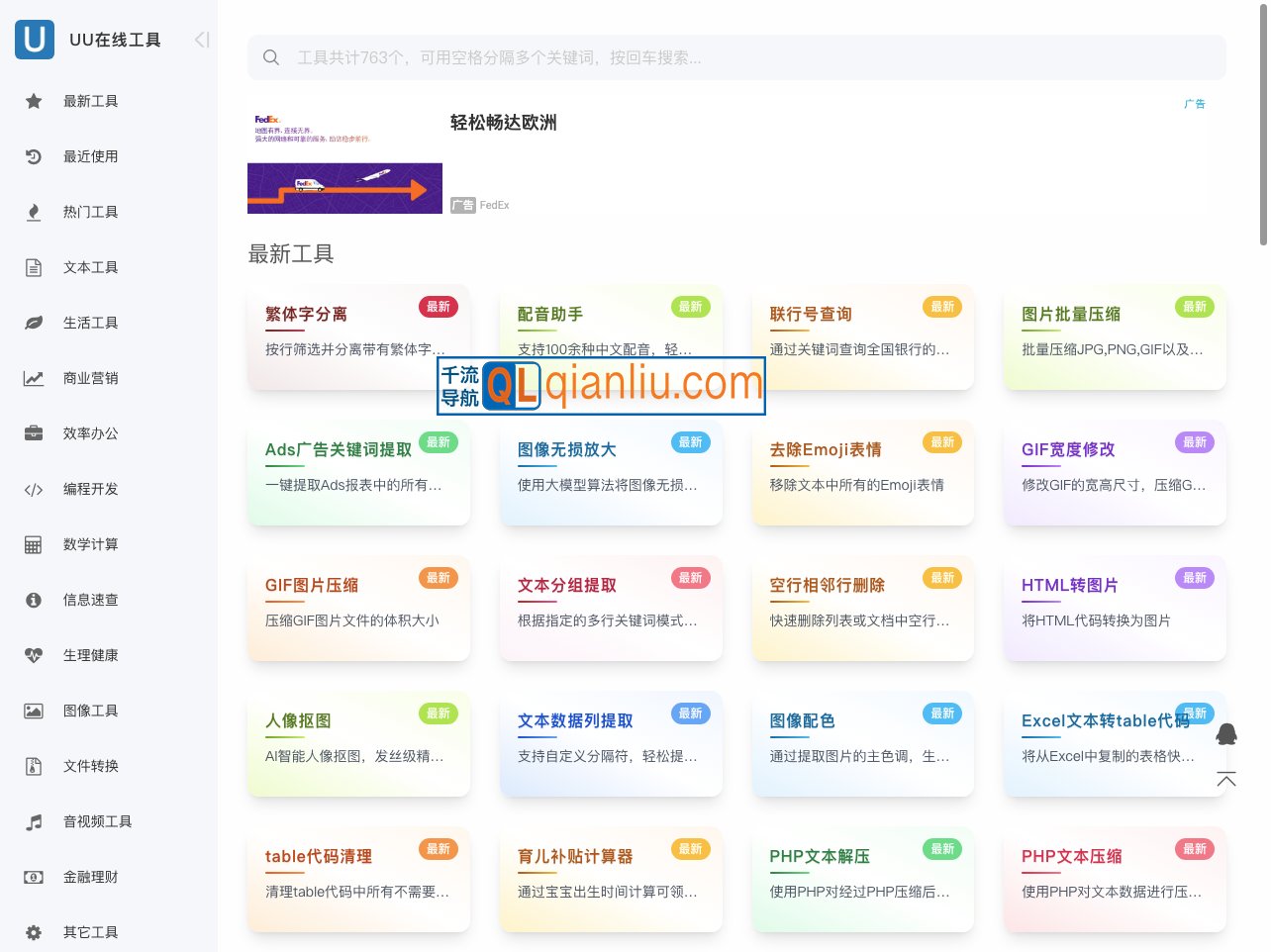The image size is (1271, 952).
Task: Click the 生活工具 leaf icon
Action: [33, 323]
